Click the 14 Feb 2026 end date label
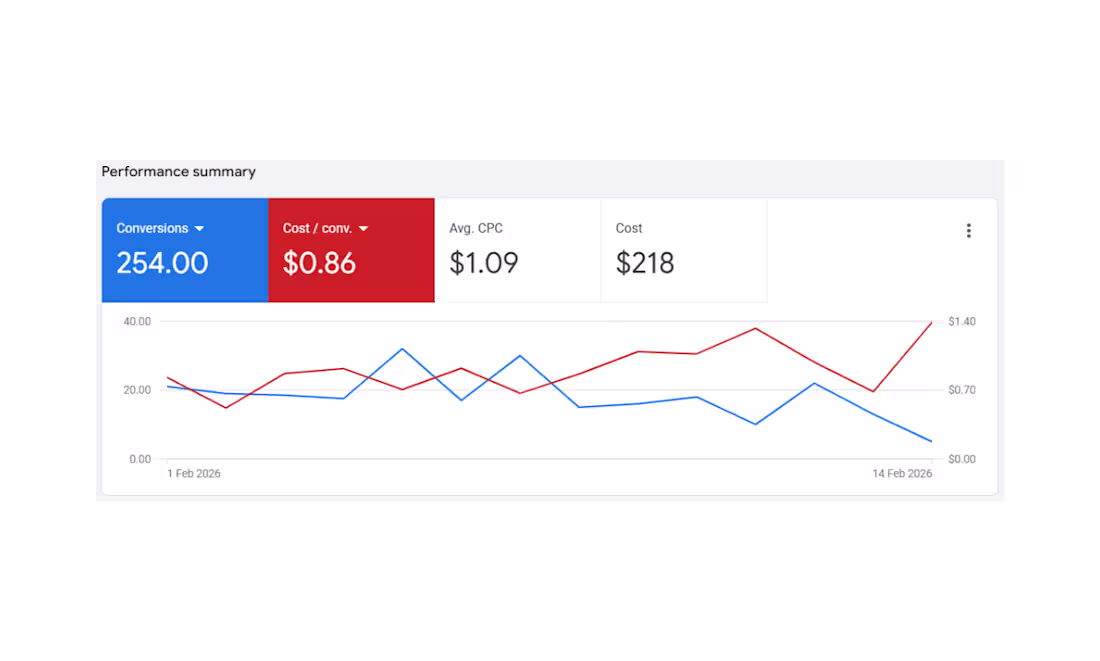1100x661 pixels. click(902, 474)
